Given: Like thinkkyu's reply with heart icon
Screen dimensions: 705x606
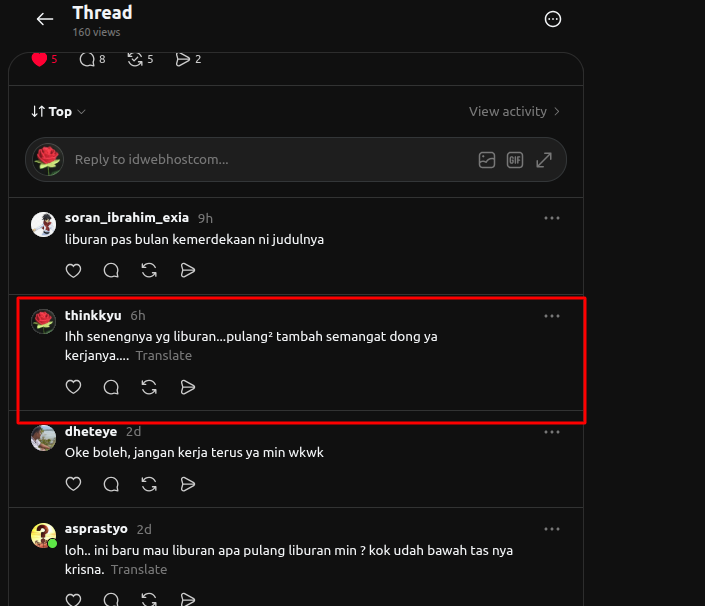Looking at the screenshot, I should 73,387.
